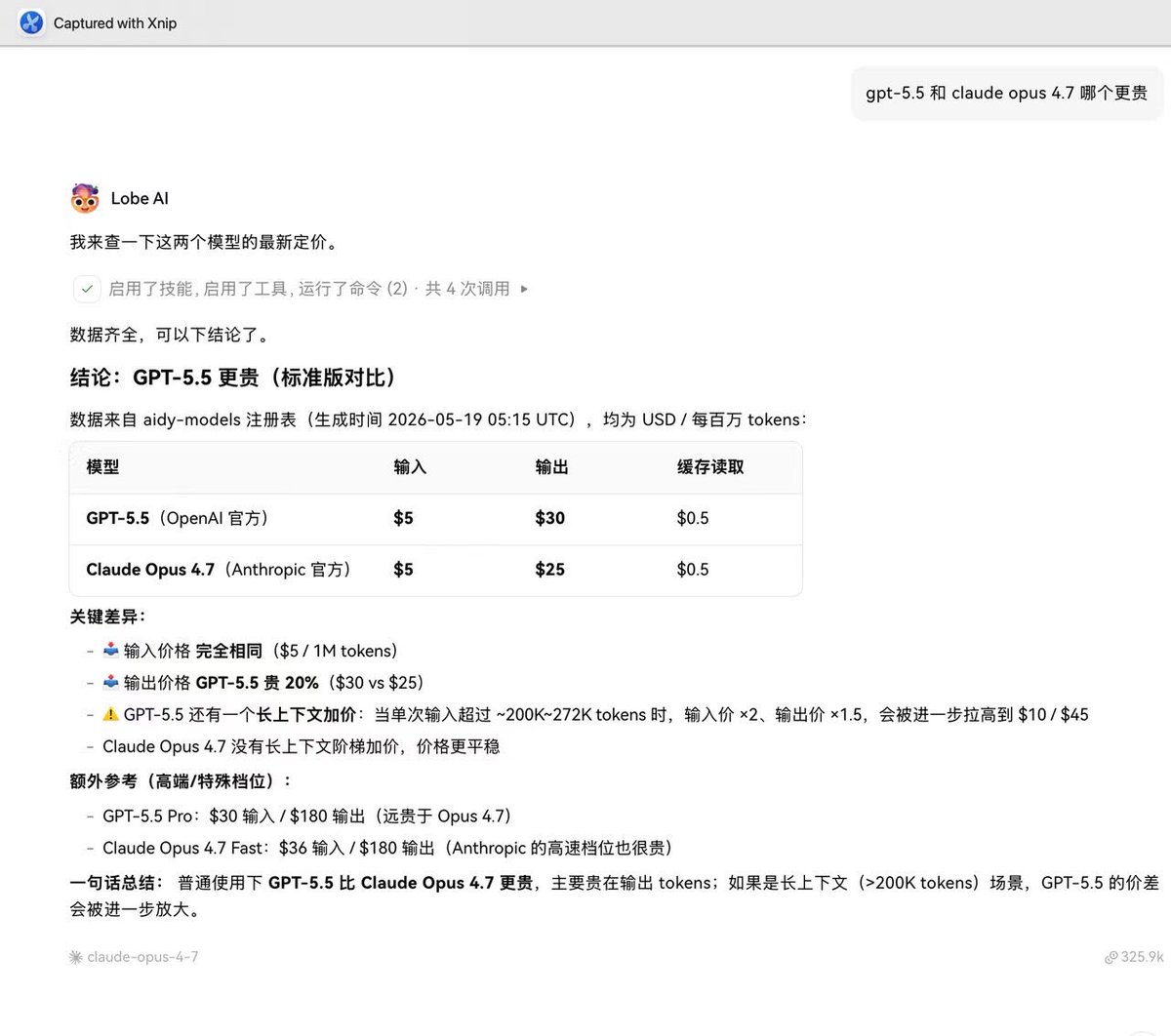Click the Claude Opus 4.7 row $0.5 cache cell

[693, 570]
